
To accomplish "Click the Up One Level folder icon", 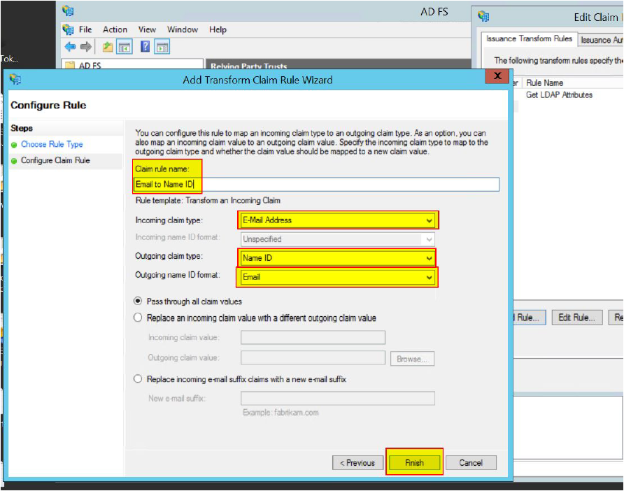I will coord(107,47).
